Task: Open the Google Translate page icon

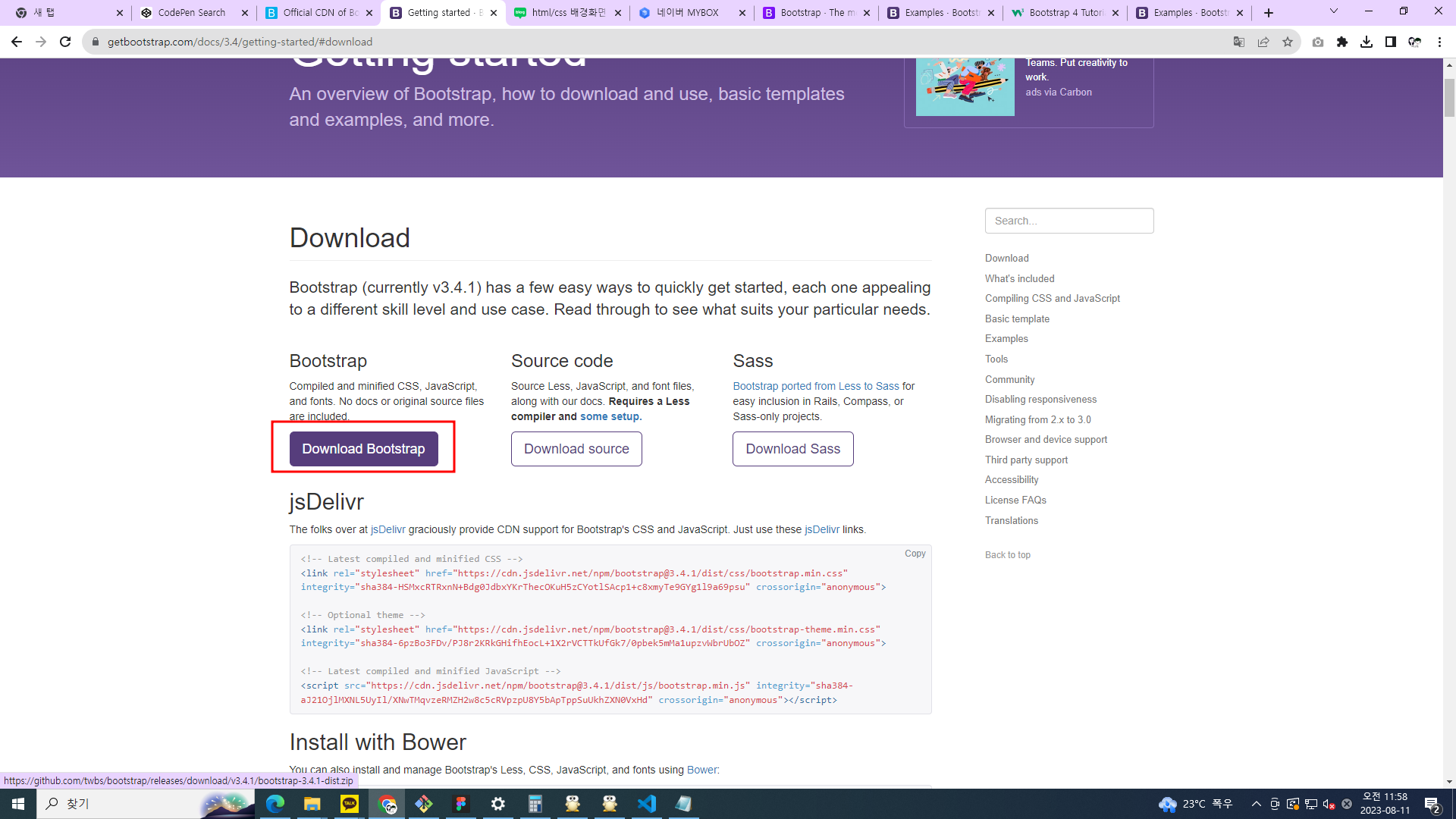Action: pos(1239,42)
